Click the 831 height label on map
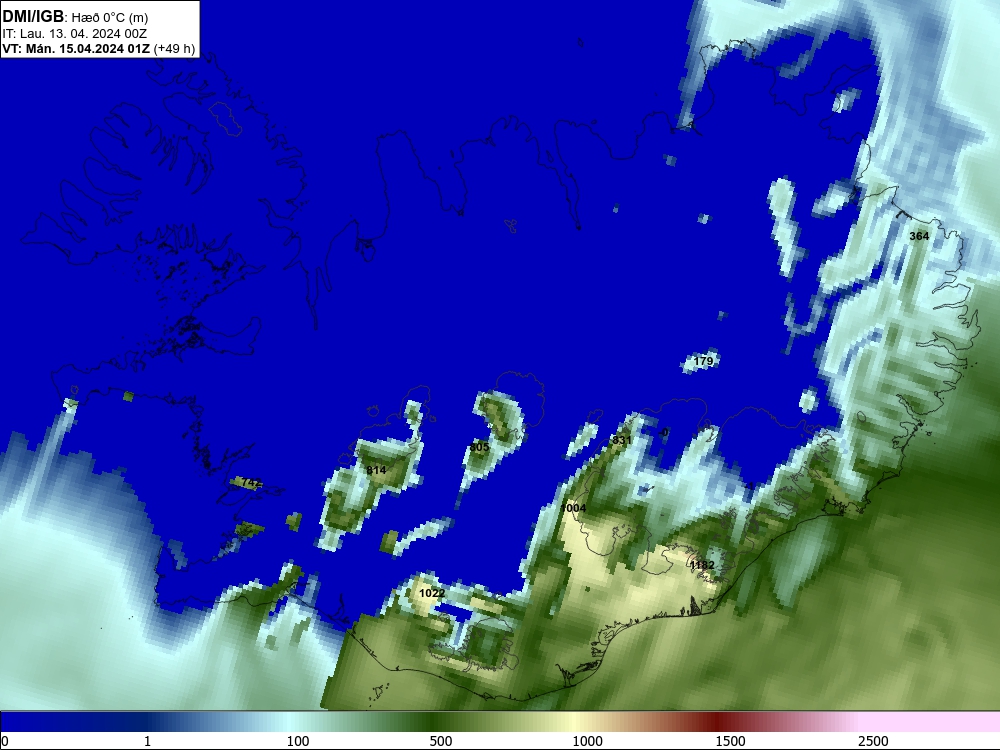1000x750 pixels. [622, 440]
